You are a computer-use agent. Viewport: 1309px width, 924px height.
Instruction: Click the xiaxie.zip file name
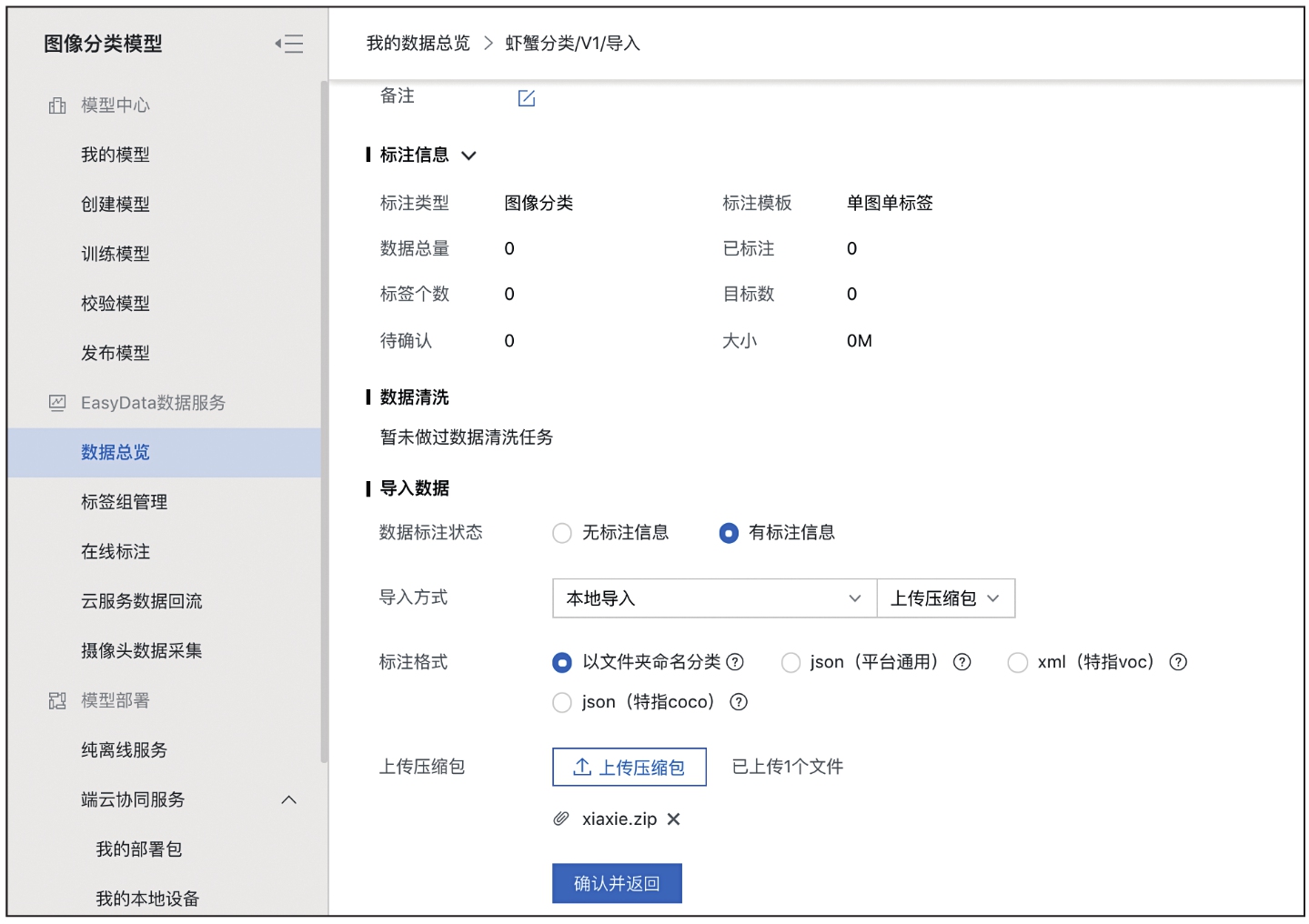[x=619, y=819]
